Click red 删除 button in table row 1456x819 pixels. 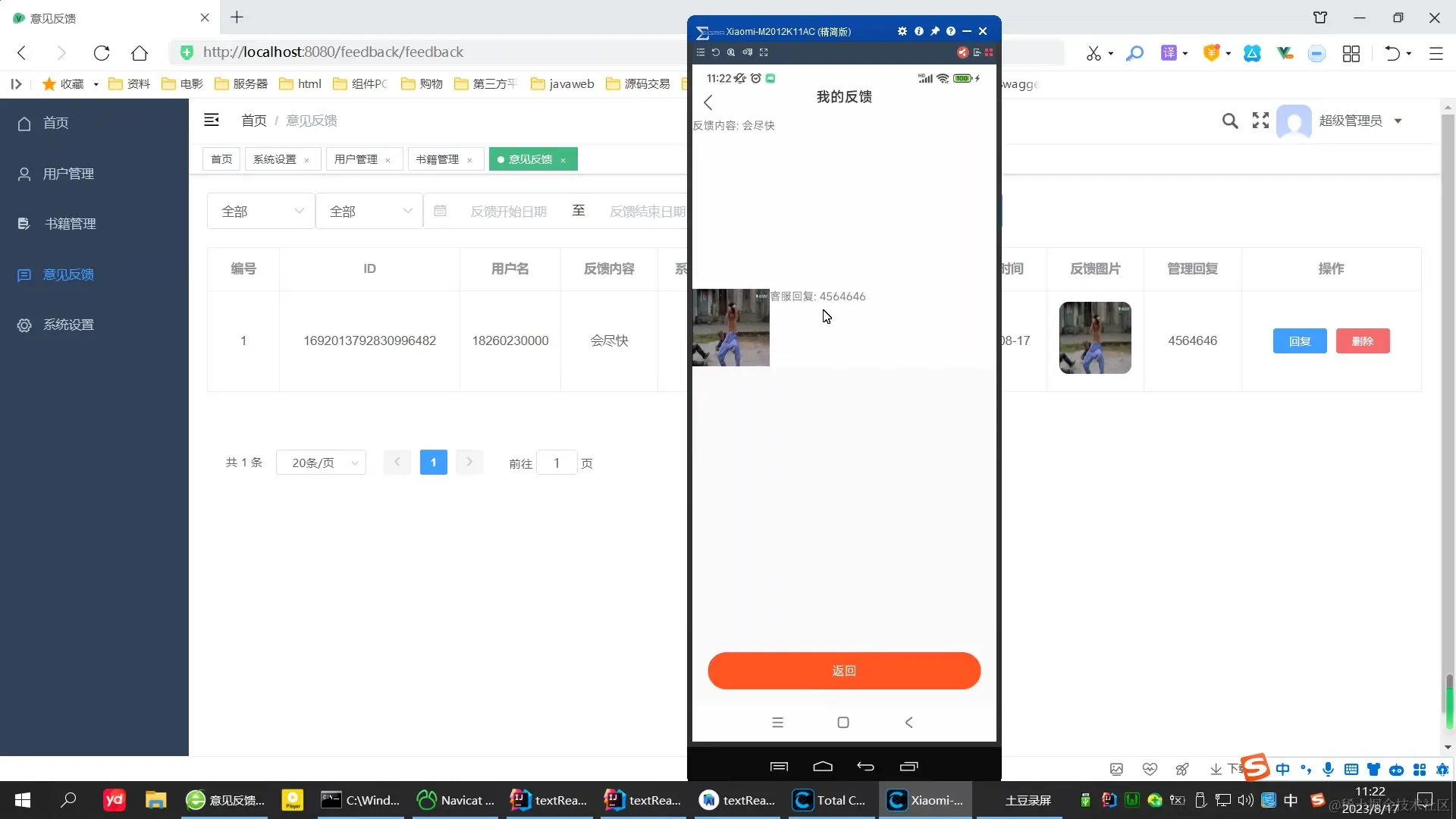pyautogui.click(x=1362, y=341)
